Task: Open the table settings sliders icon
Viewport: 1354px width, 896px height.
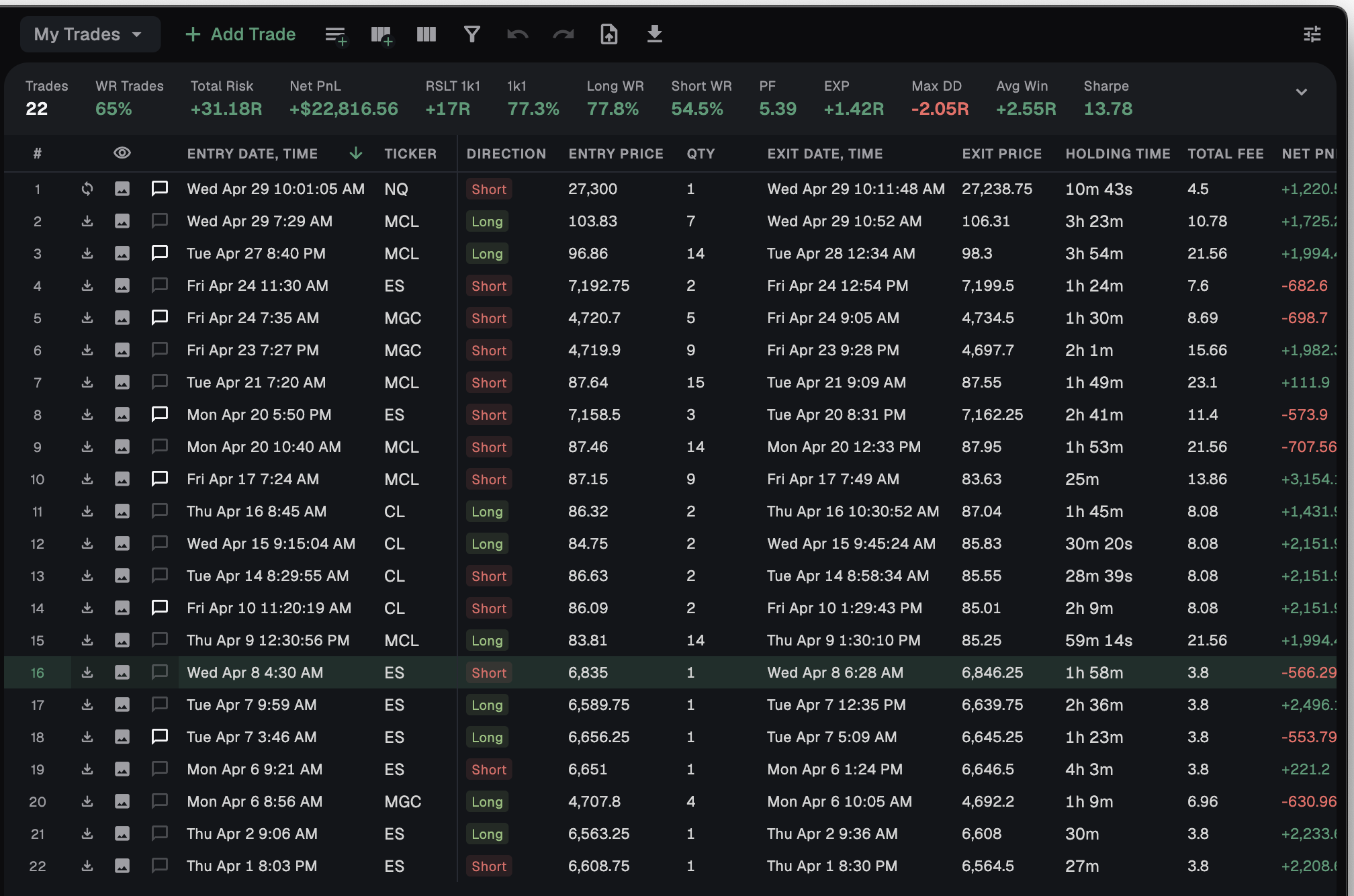Action: pos(1312,34)
